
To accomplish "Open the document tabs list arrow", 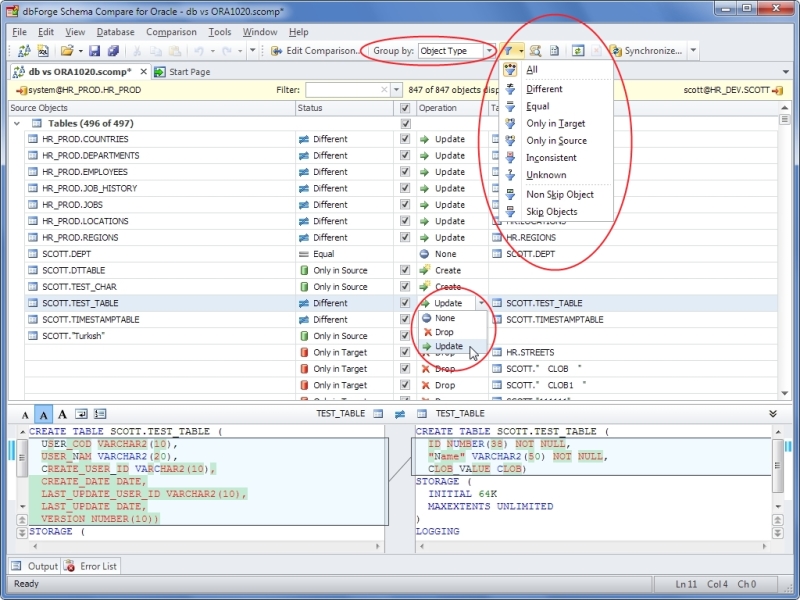I will click(785, 72).
